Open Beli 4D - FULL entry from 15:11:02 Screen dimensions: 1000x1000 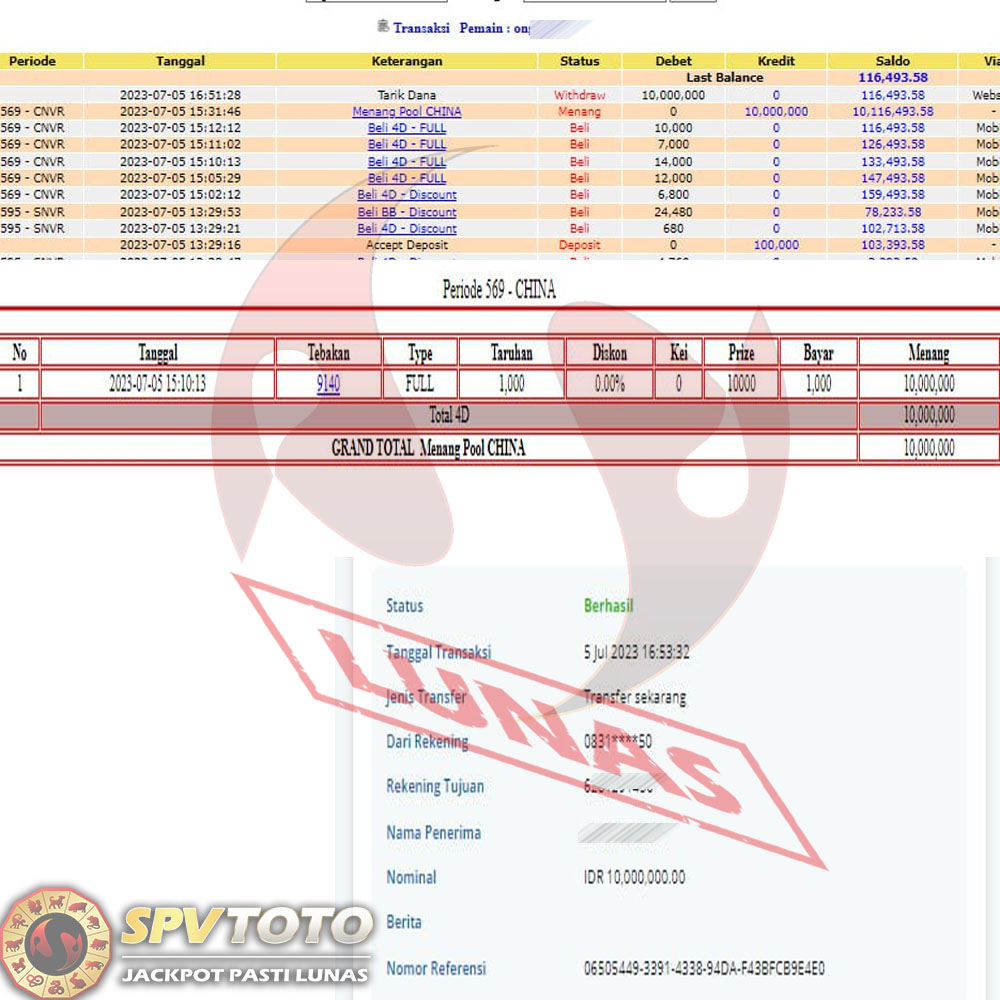pos(407,145)
